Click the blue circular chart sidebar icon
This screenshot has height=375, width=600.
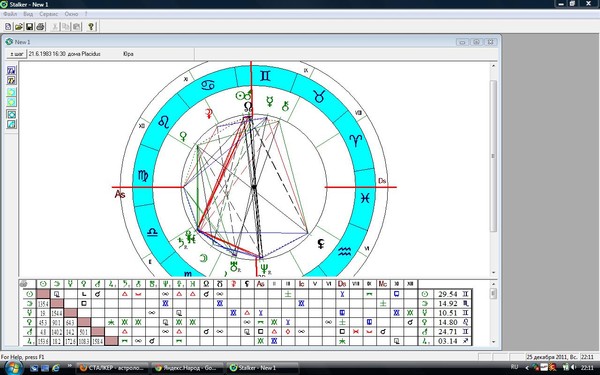pyautogui.click(x=11, y=114)
